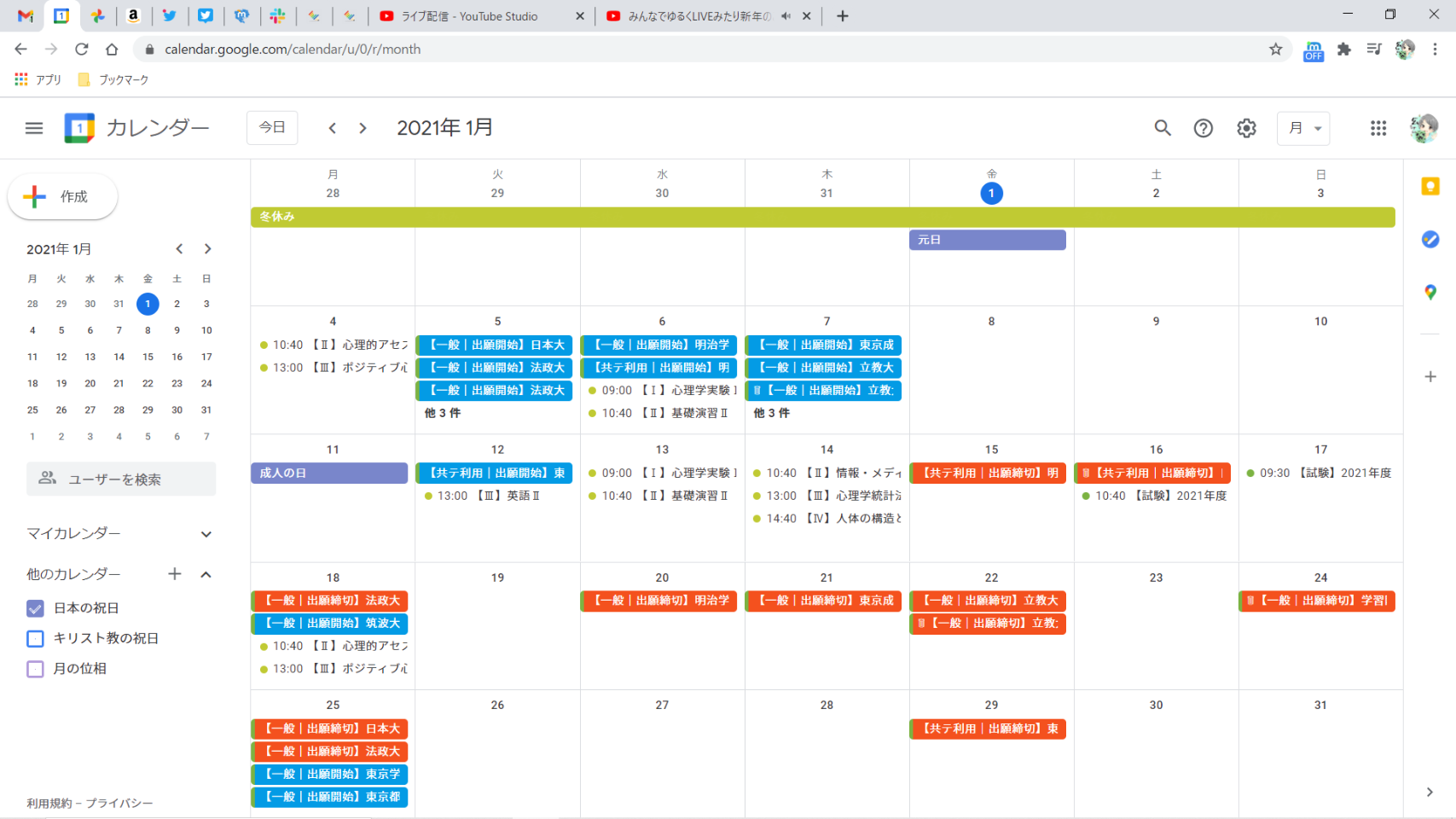
Task: Expand the マイカレンダー section
Action: coord(206,534)
